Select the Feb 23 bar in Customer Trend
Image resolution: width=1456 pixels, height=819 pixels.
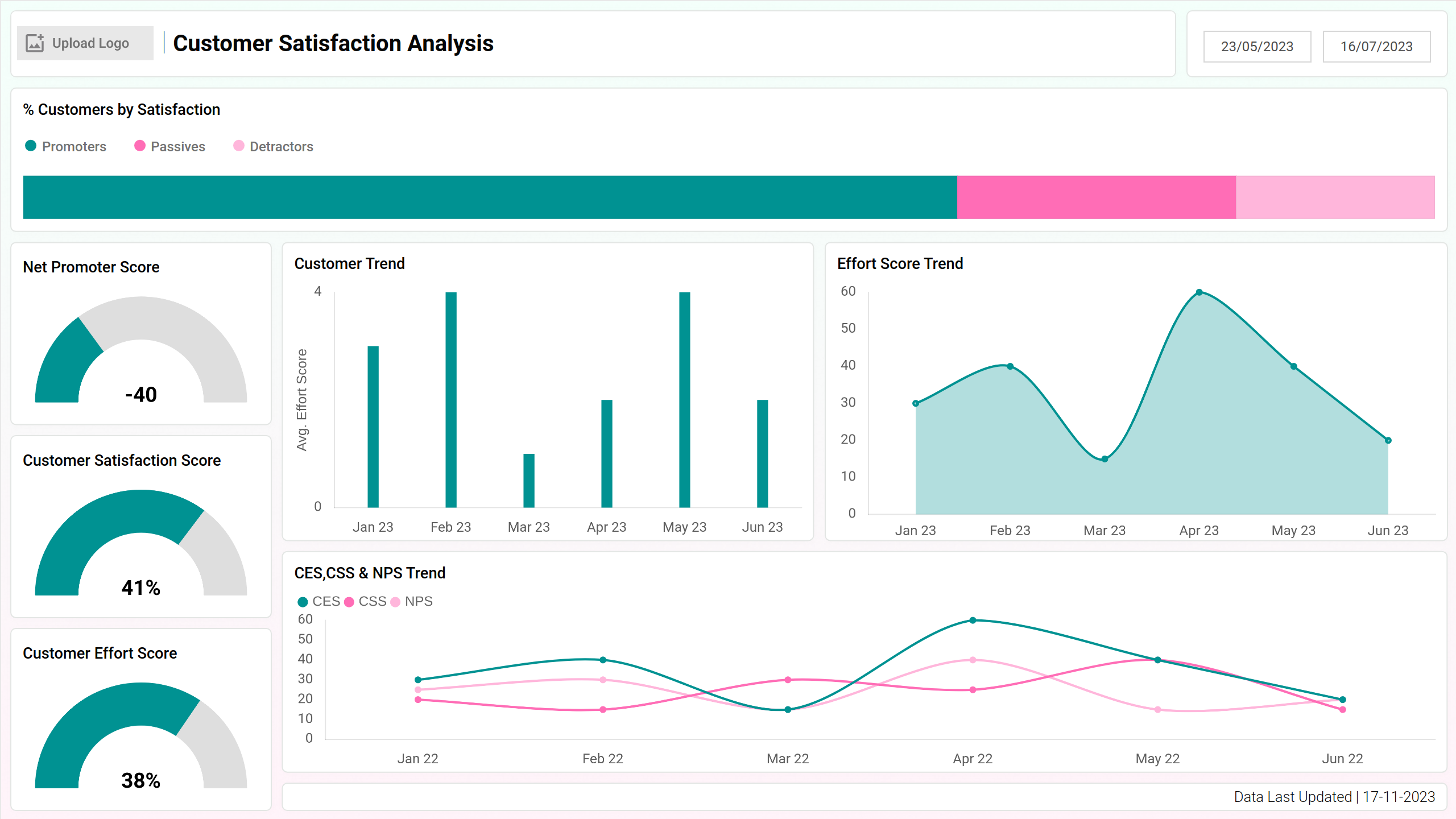click(x=451, y=400)
